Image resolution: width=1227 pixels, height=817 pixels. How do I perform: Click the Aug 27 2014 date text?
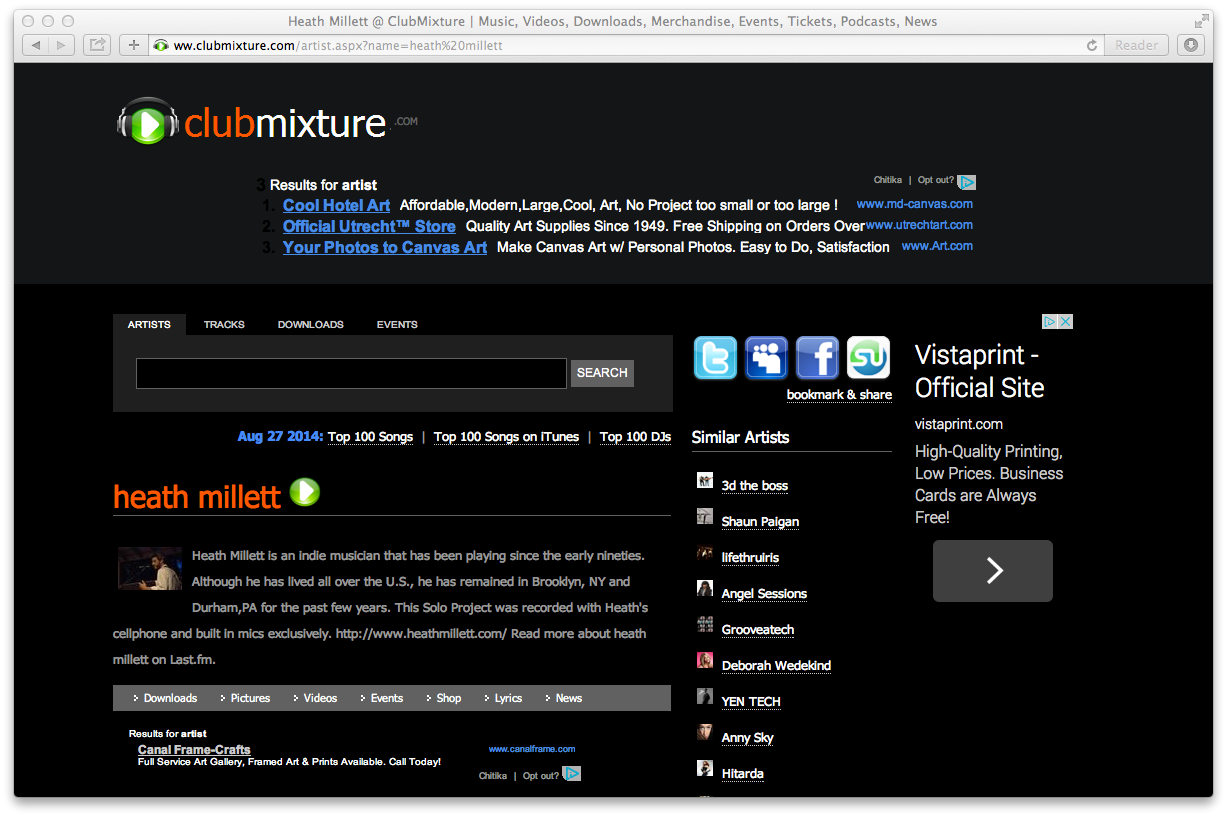(x=280, y=437)
